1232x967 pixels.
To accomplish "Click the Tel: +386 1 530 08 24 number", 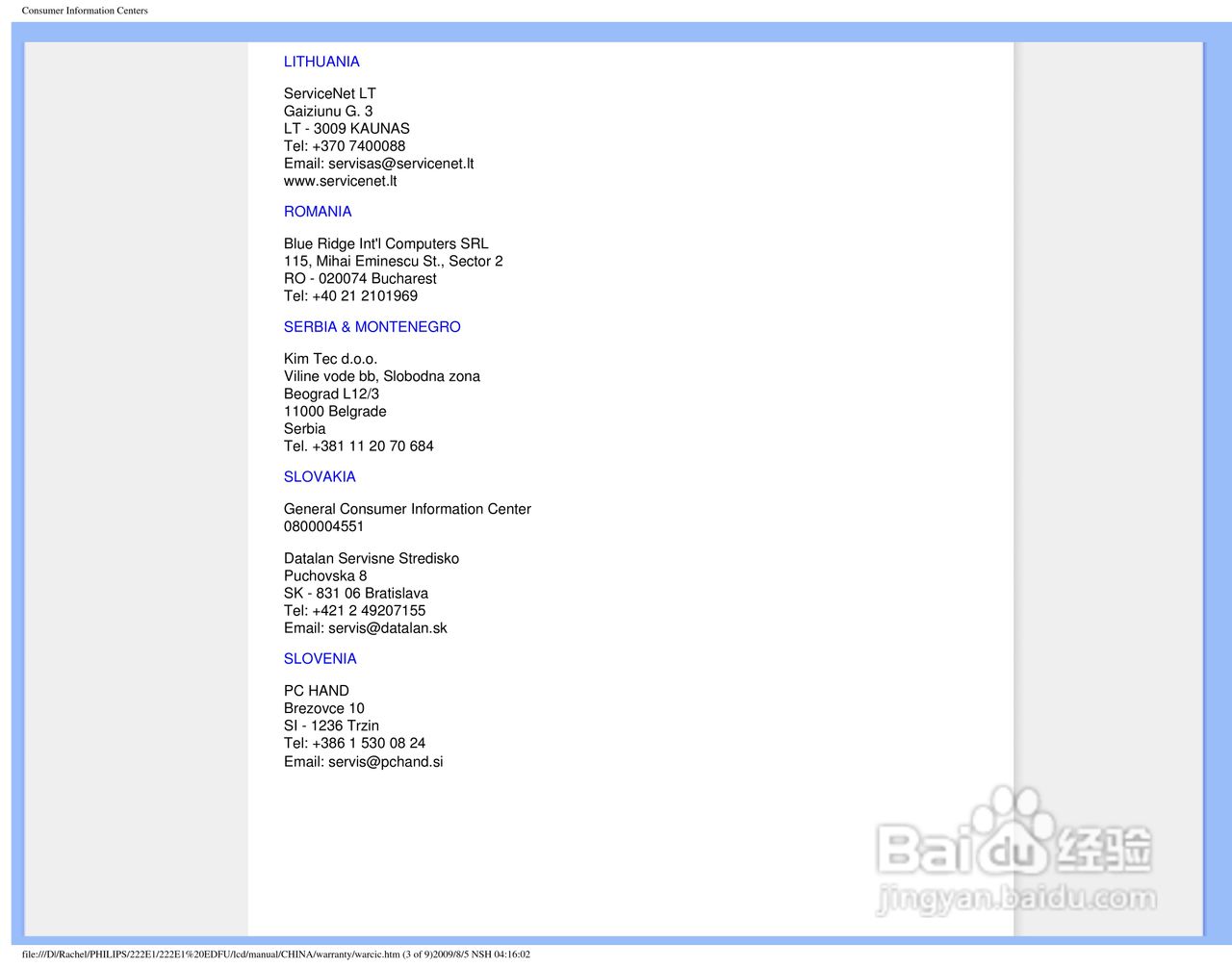I will pyautogui.click(x=354, y=744).
